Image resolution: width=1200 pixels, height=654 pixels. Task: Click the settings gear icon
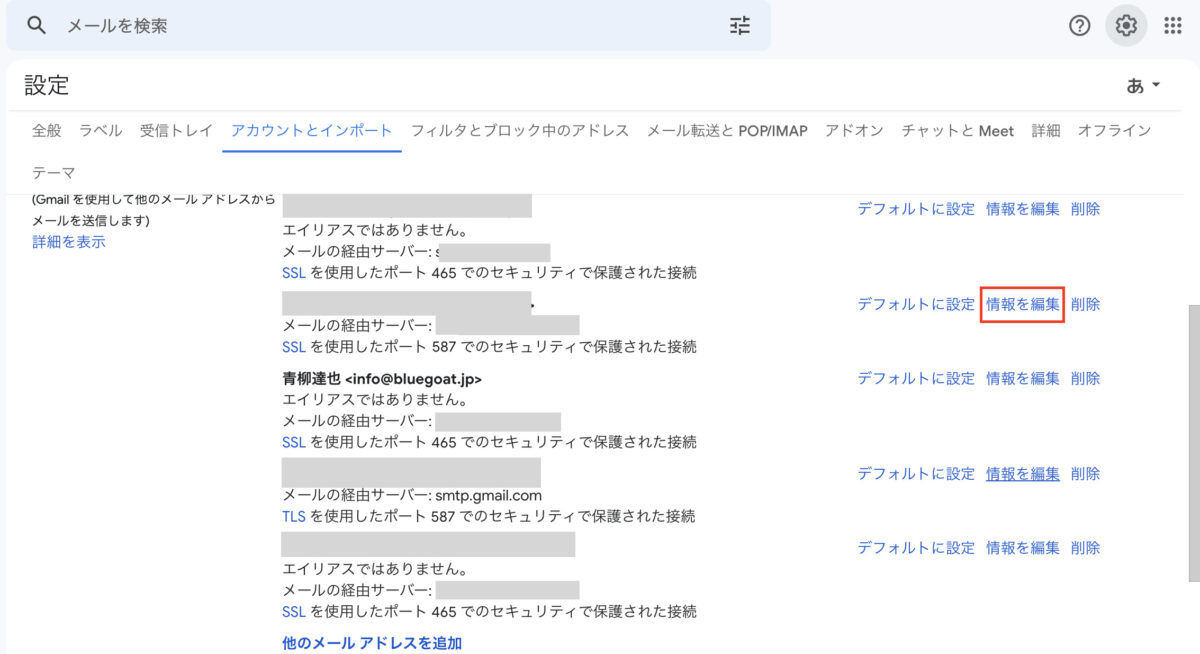point(1126,26)
